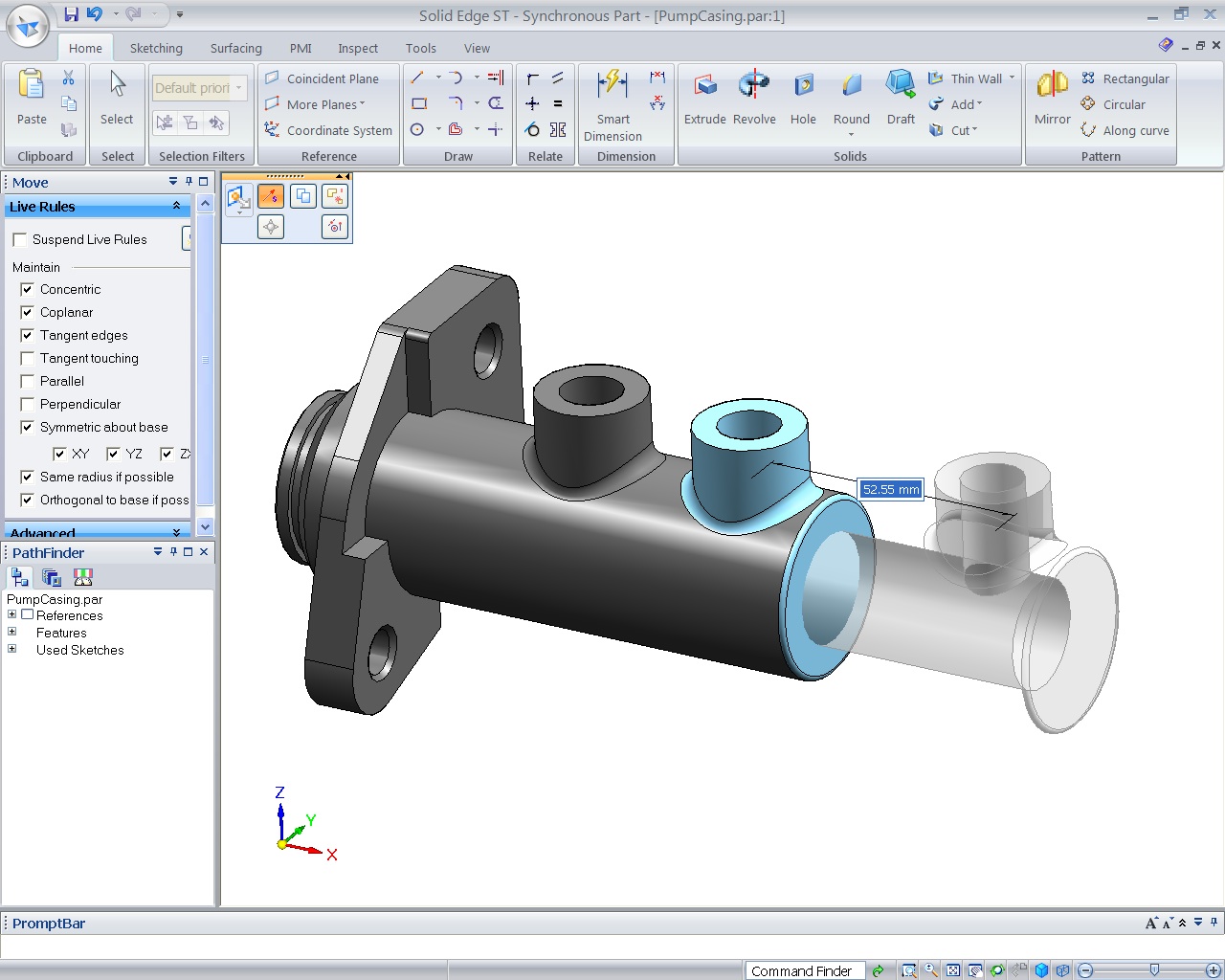Click the shaded view style cube icon
The image size is (1225, 980).
click(x=1042, y=970)
